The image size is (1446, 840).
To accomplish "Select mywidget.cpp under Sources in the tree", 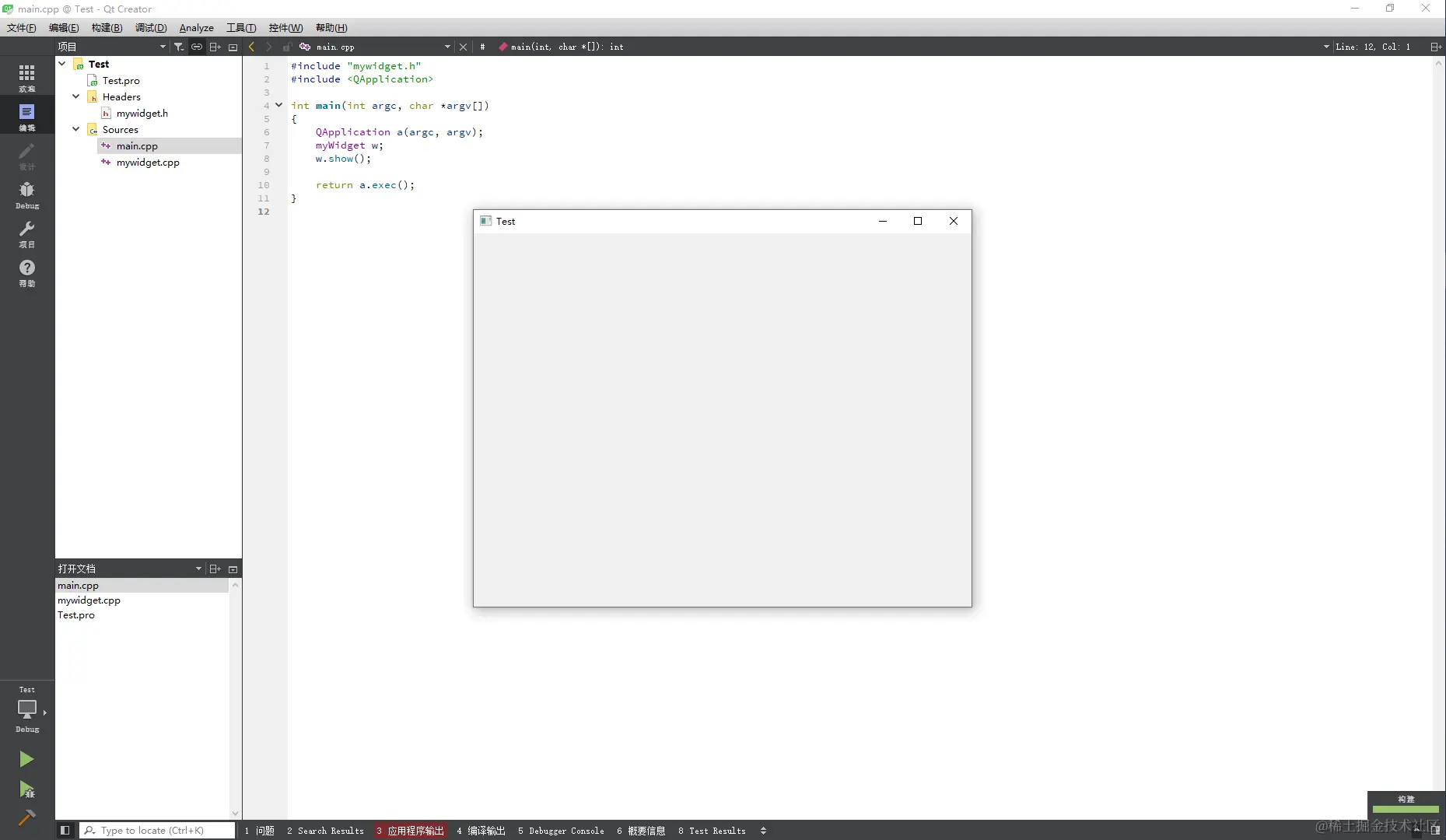I will click(148, 162).
